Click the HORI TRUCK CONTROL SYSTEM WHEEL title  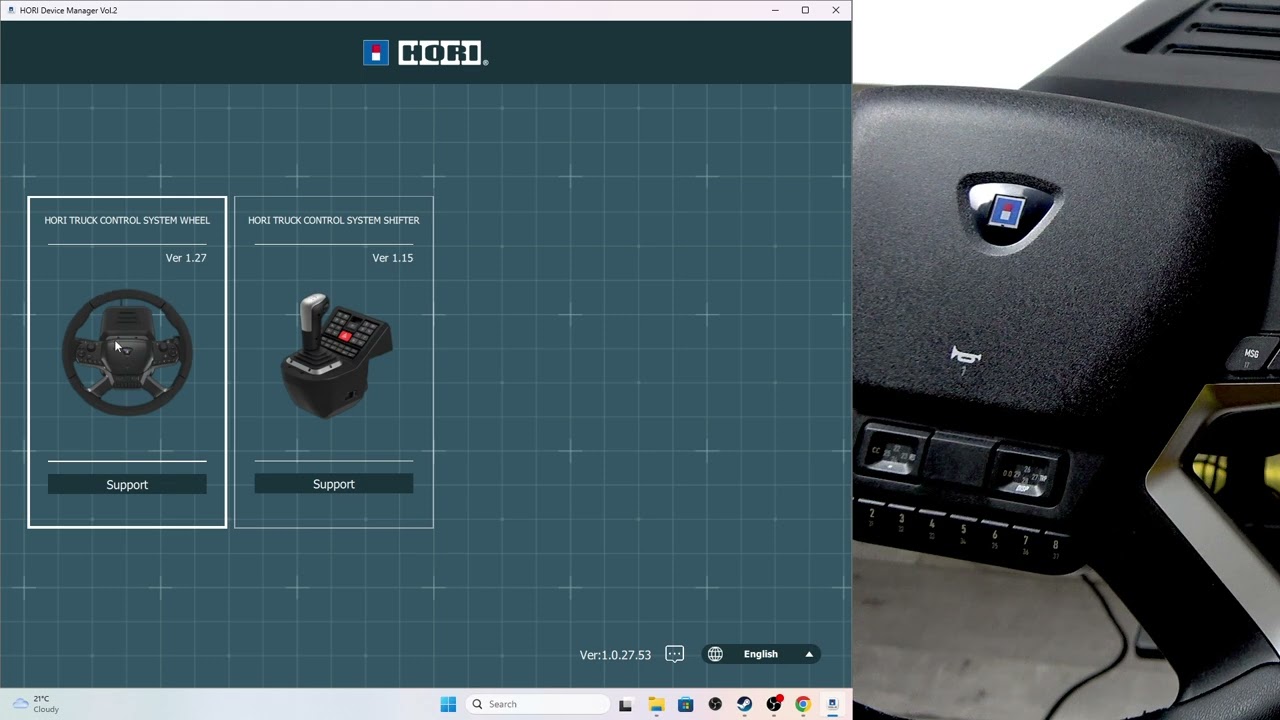[127, 220]
